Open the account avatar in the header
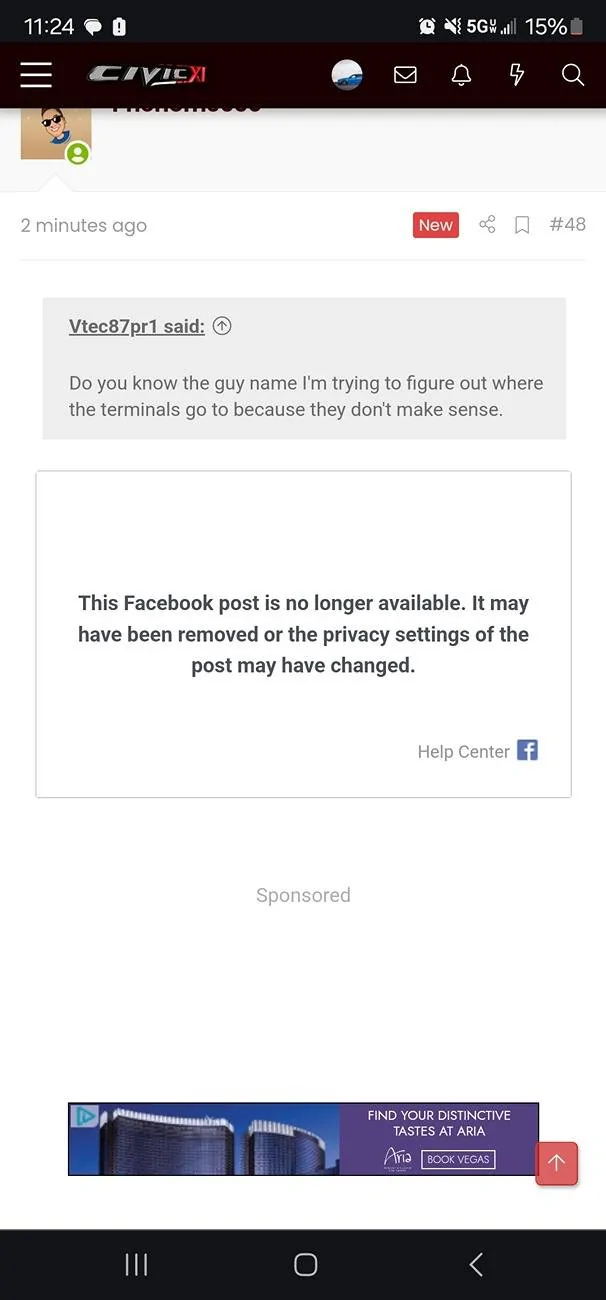 click(x=347, y=75)
